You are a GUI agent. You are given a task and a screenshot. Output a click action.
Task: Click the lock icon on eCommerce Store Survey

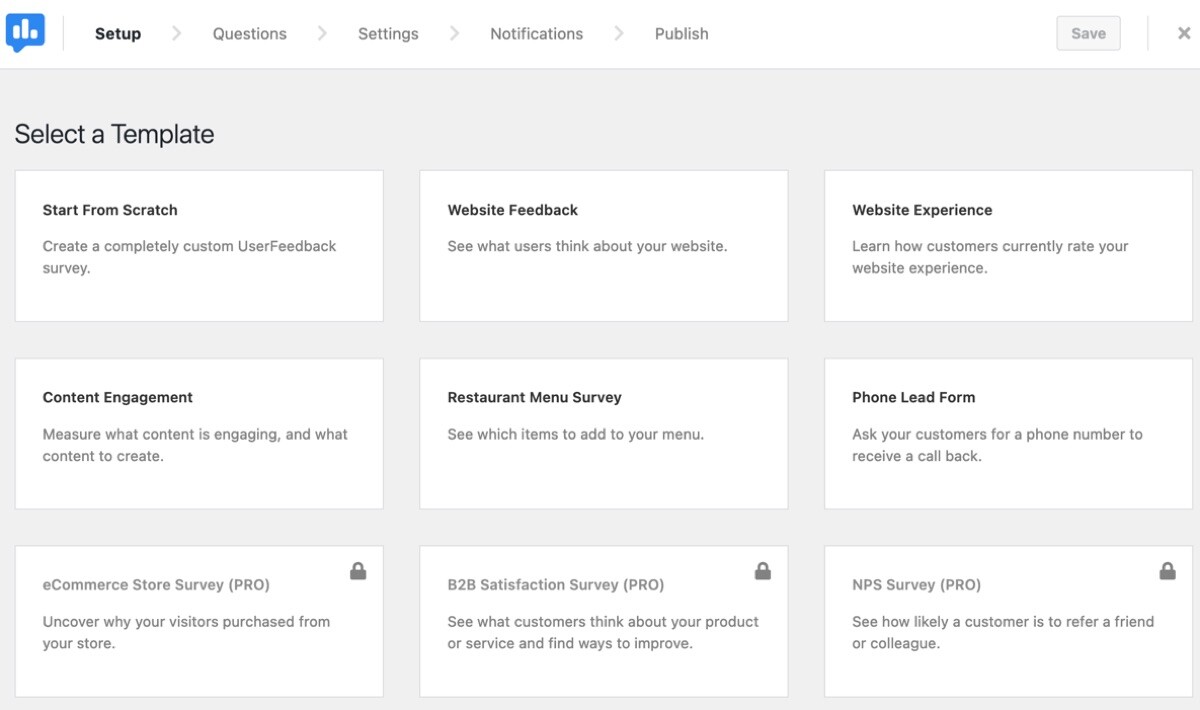point(358,571)
